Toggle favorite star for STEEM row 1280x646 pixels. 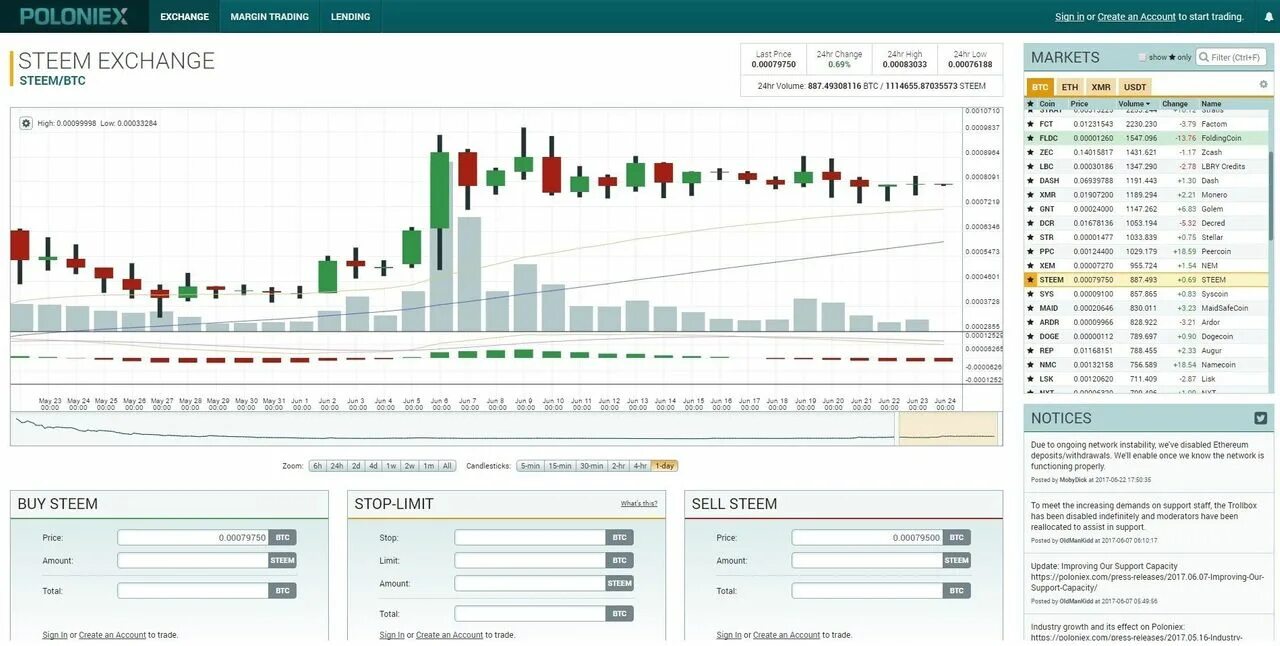(x=1031, y=280)
